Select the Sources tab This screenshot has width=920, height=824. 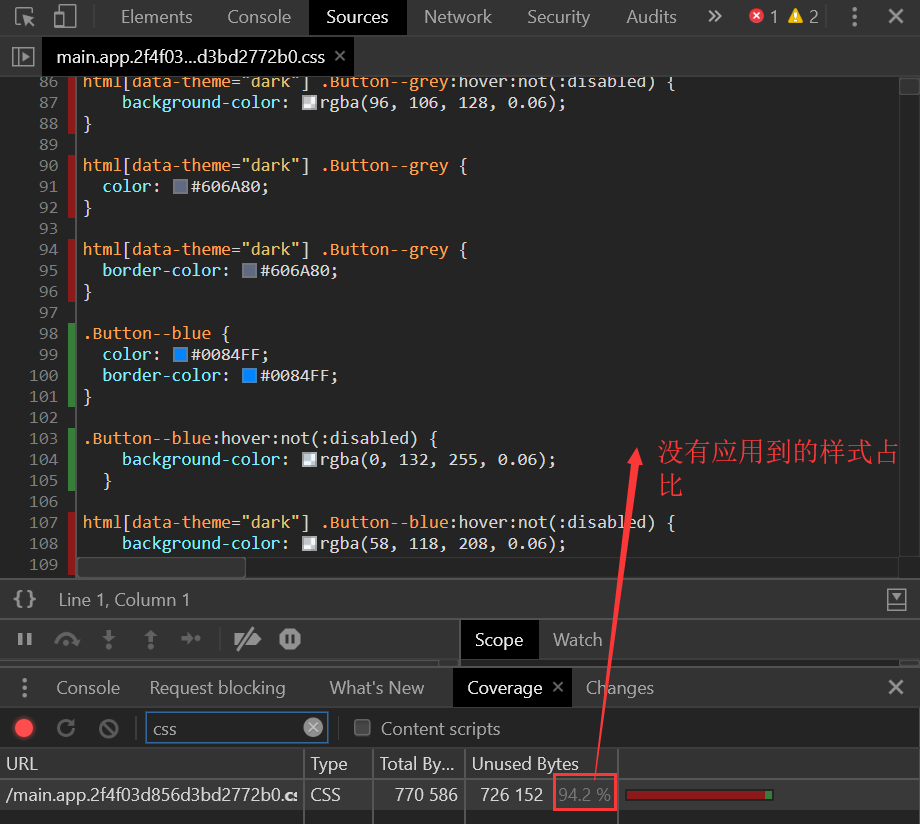[x=357, y=17]
